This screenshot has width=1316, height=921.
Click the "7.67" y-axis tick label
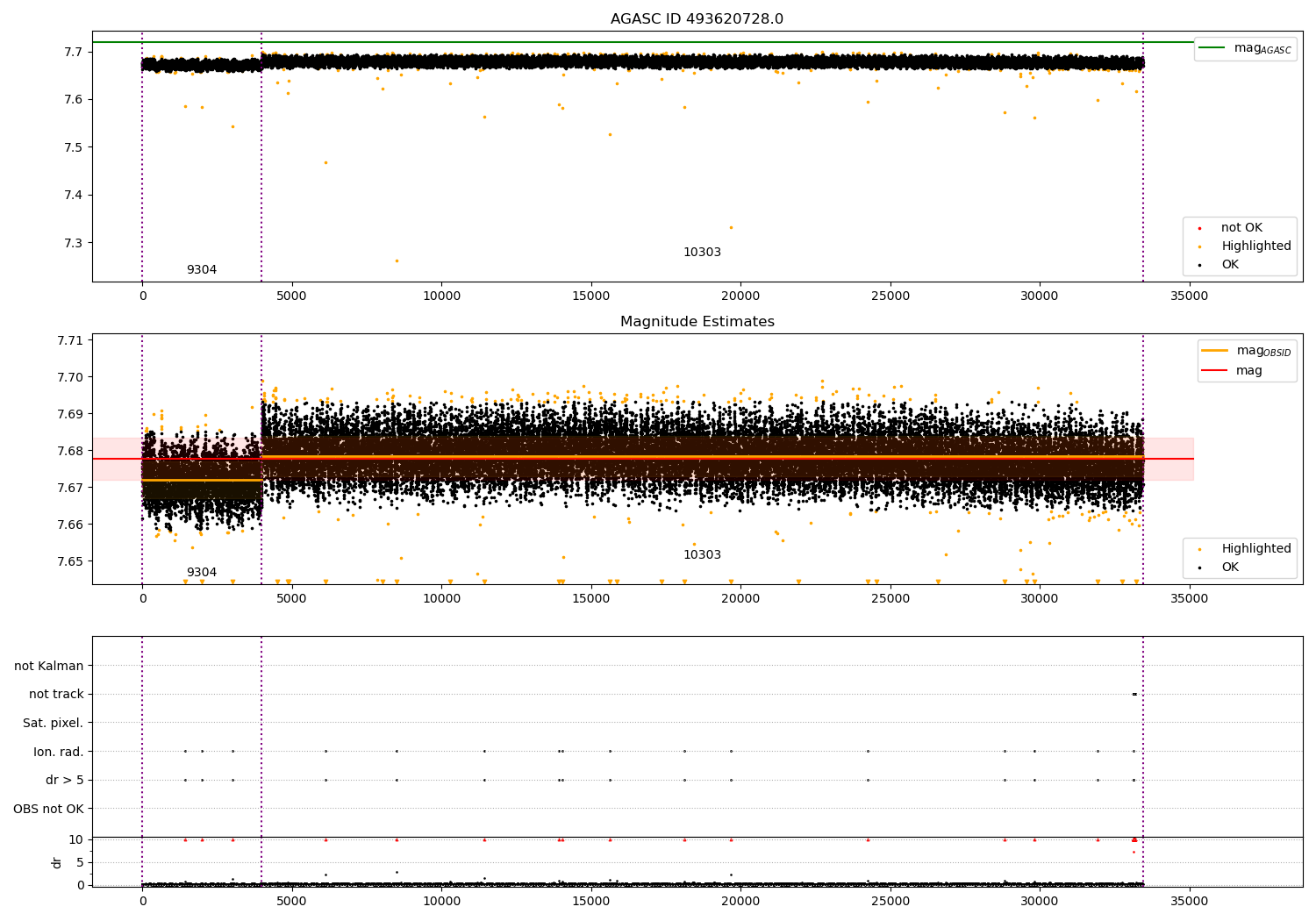(x=70, y=488)
